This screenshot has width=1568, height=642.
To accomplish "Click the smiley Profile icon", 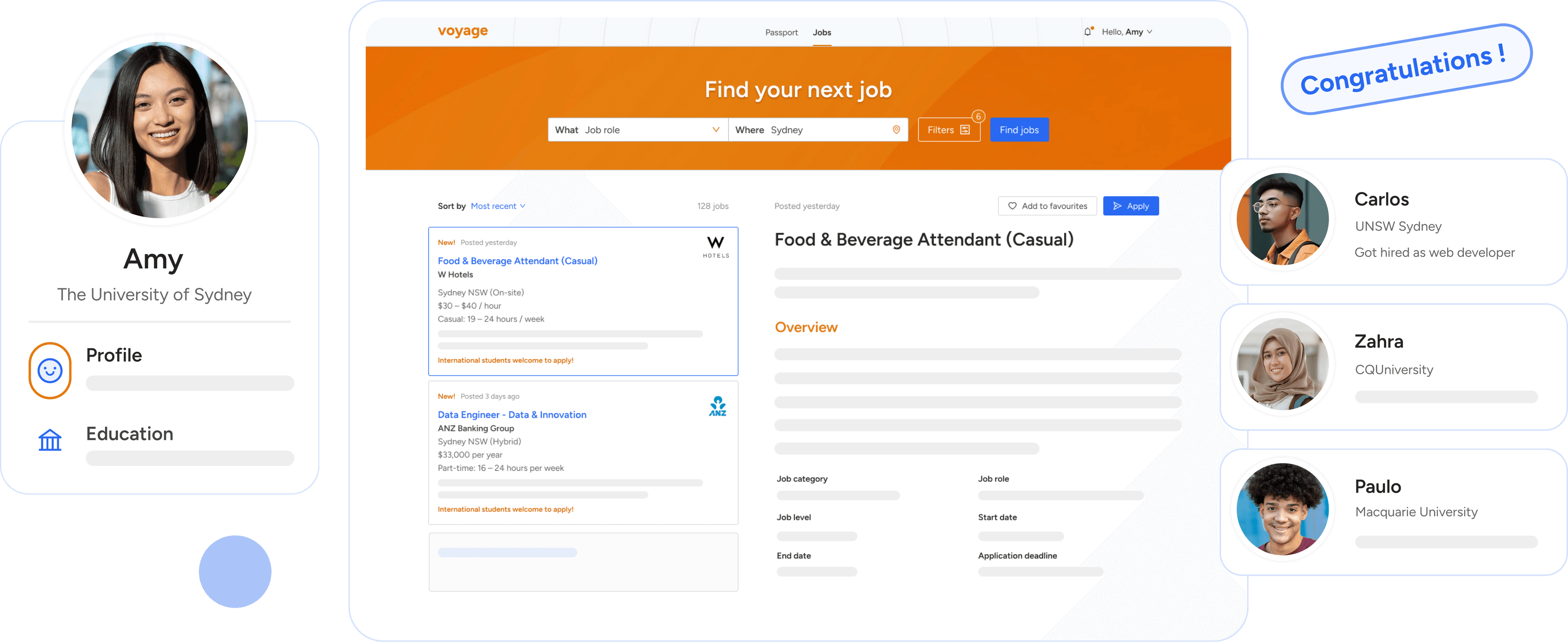I will [50, 370].
